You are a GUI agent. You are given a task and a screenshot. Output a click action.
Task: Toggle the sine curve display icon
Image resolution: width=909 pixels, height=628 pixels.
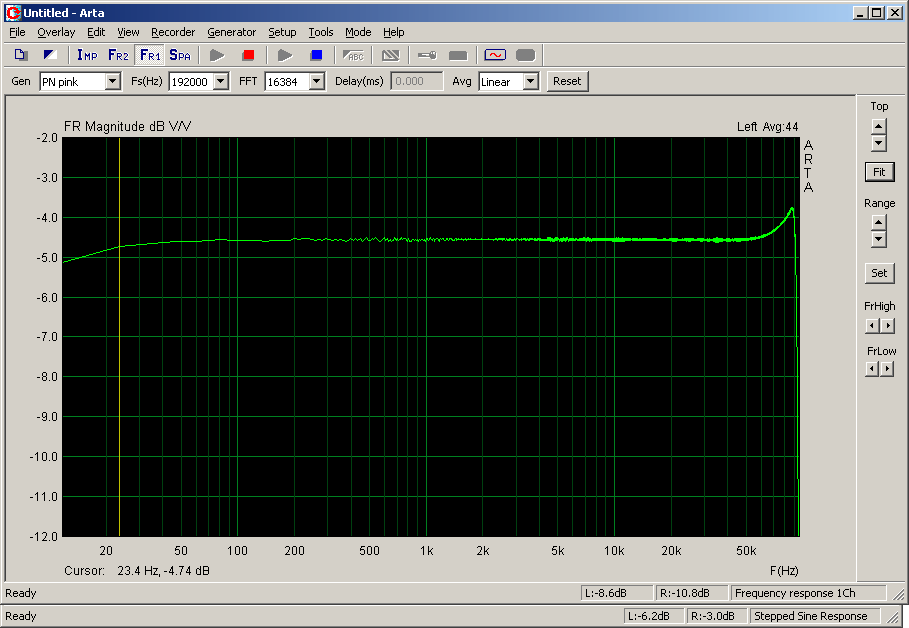[x=495, y=55]
